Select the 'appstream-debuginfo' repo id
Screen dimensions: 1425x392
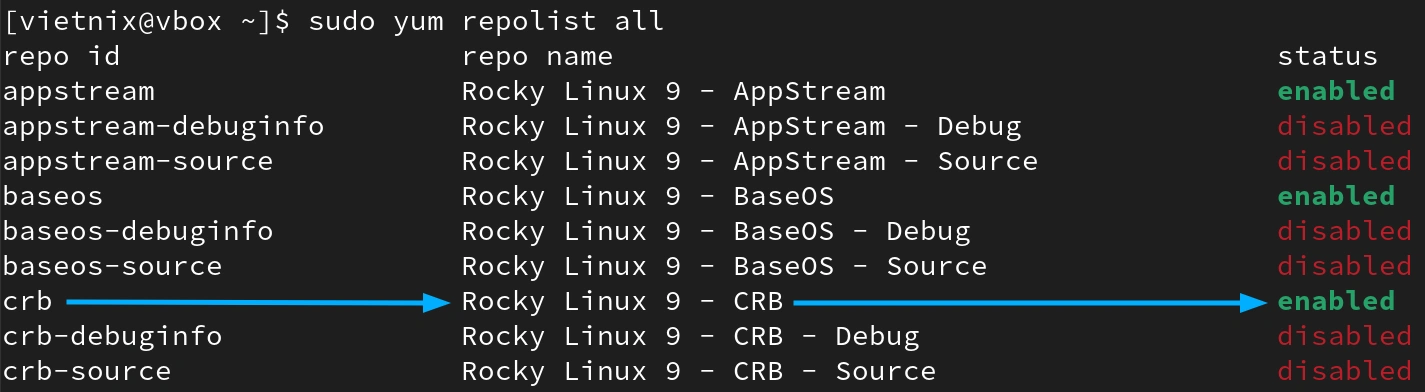click(x=164, y=128)
